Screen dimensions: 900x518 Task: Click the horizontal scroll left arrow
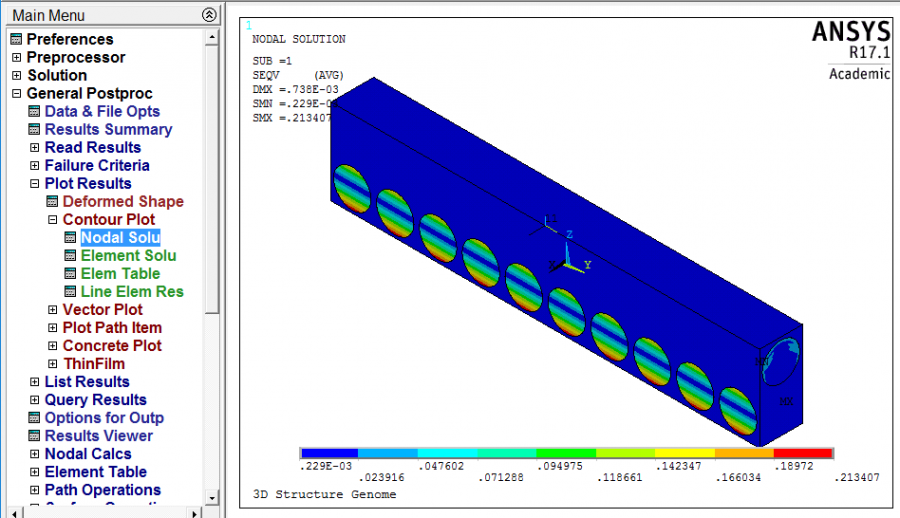[15, 513]
